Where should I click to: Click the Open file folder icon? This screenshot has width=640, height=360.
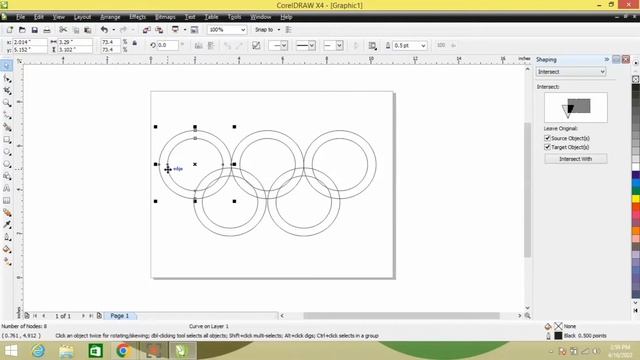22,30
